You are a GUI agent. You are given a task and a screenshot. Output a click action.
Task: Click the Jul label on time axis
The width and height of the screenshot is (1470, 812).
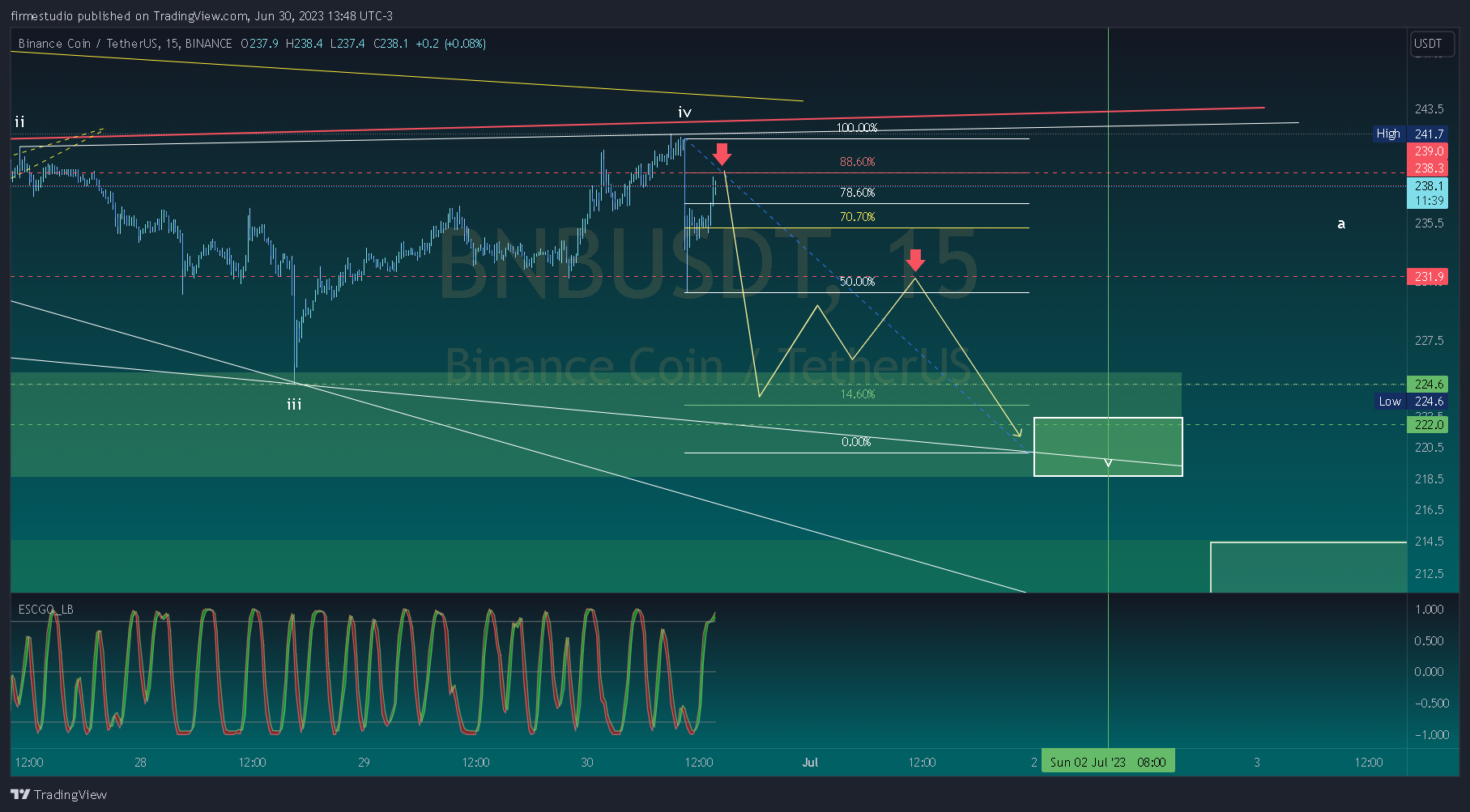(x=810, y=763)
